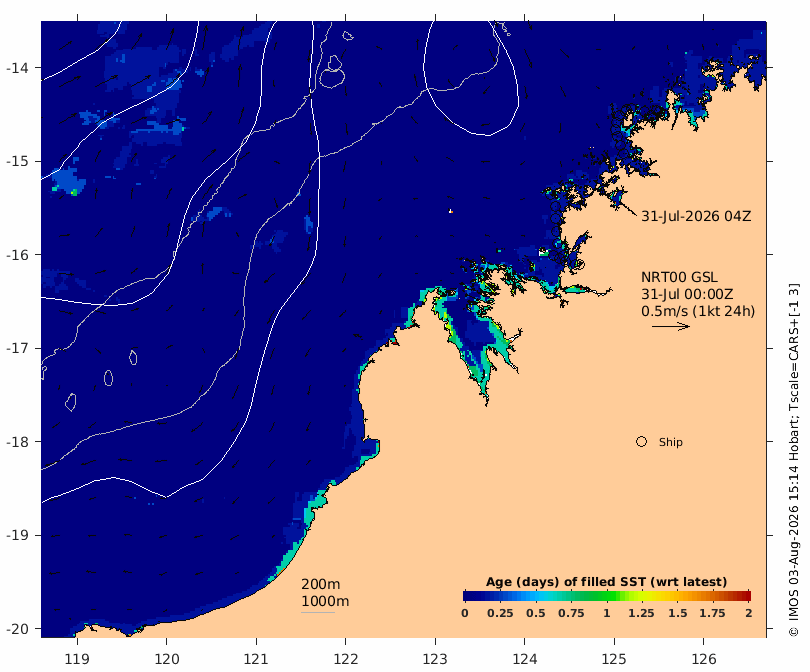Click the small closed contour near 119.6E 17.1S
The width and height of the screenshot is (810, 672).
coord(133,357)
